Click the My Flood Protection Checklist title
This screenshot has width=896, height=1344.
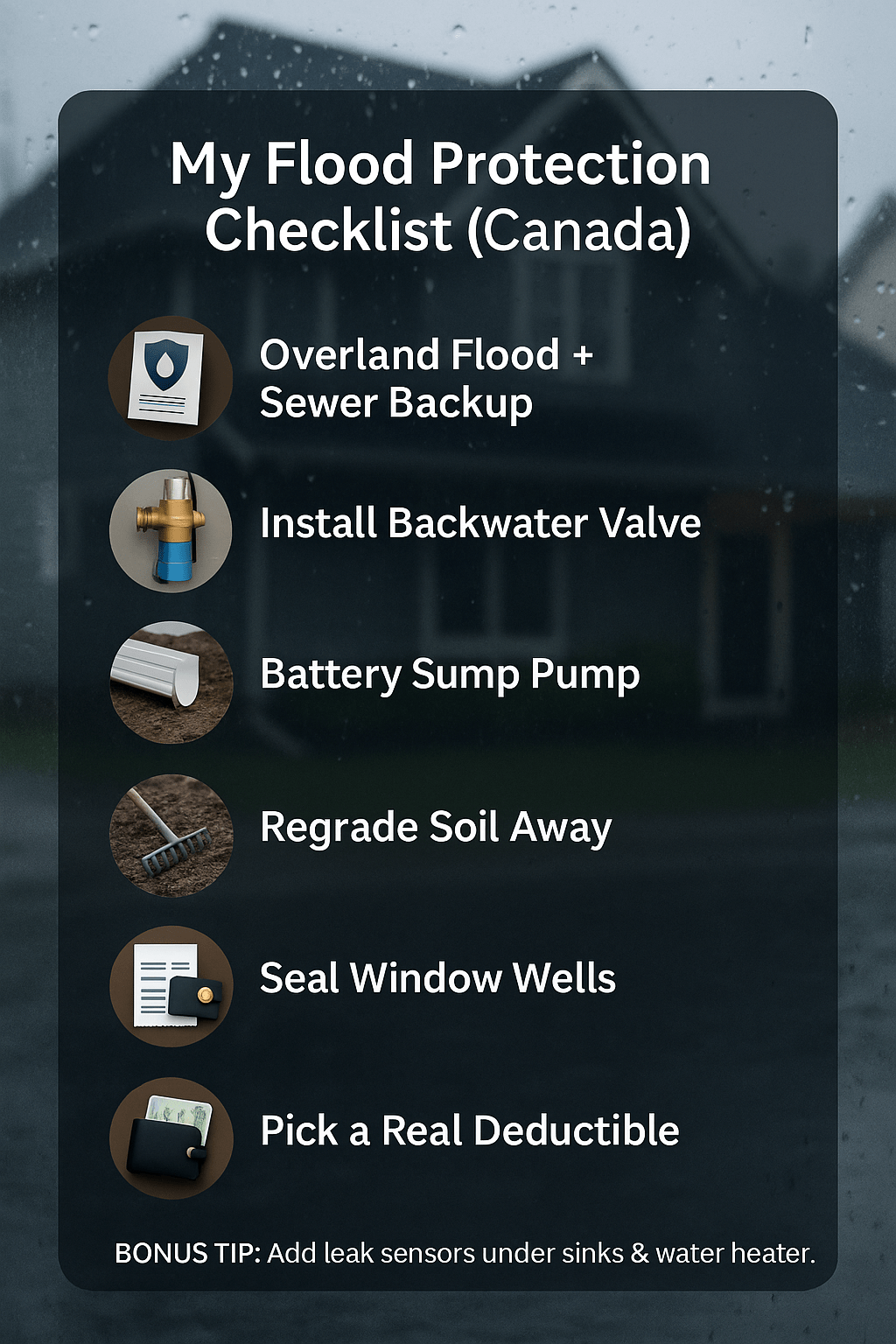tap(441, 197)
